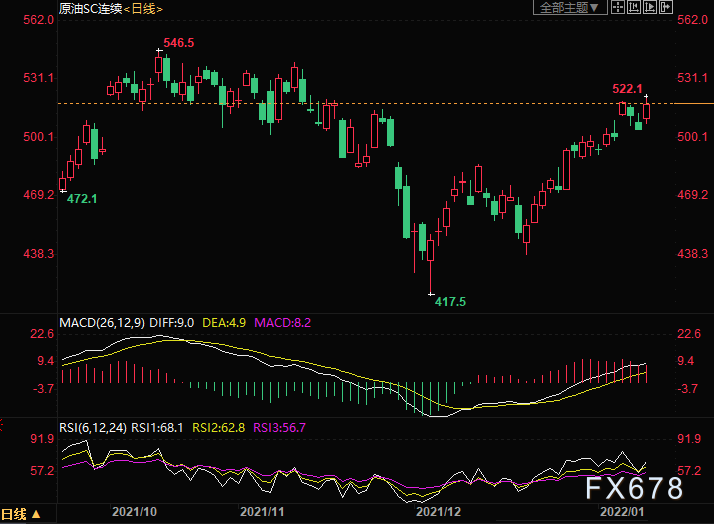Click the 原油SC连续 chart title
The width and height of the screenshot is (714, 524).
[91, 8]
